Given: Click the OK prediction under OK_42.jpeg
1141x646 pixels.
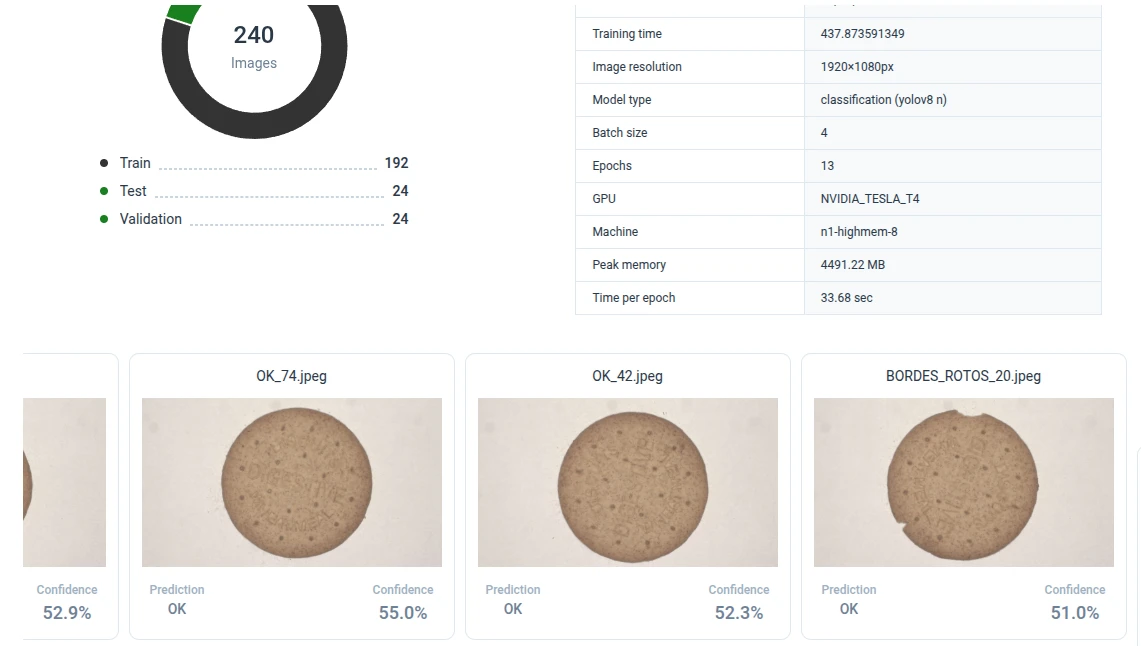Looking at the screenshot, I should click(x=513, y=609).
